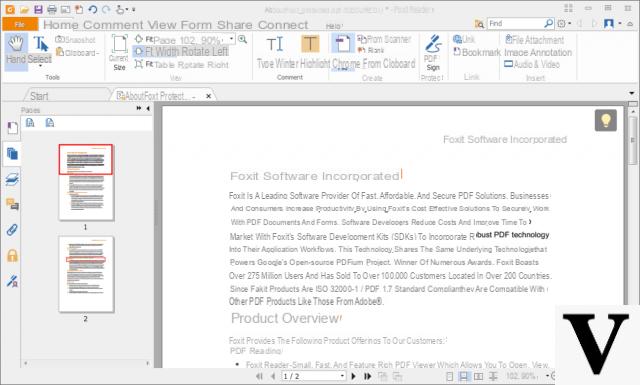
Task: Toggle continuous facing view in status bar
Action: tap(493, 376)
